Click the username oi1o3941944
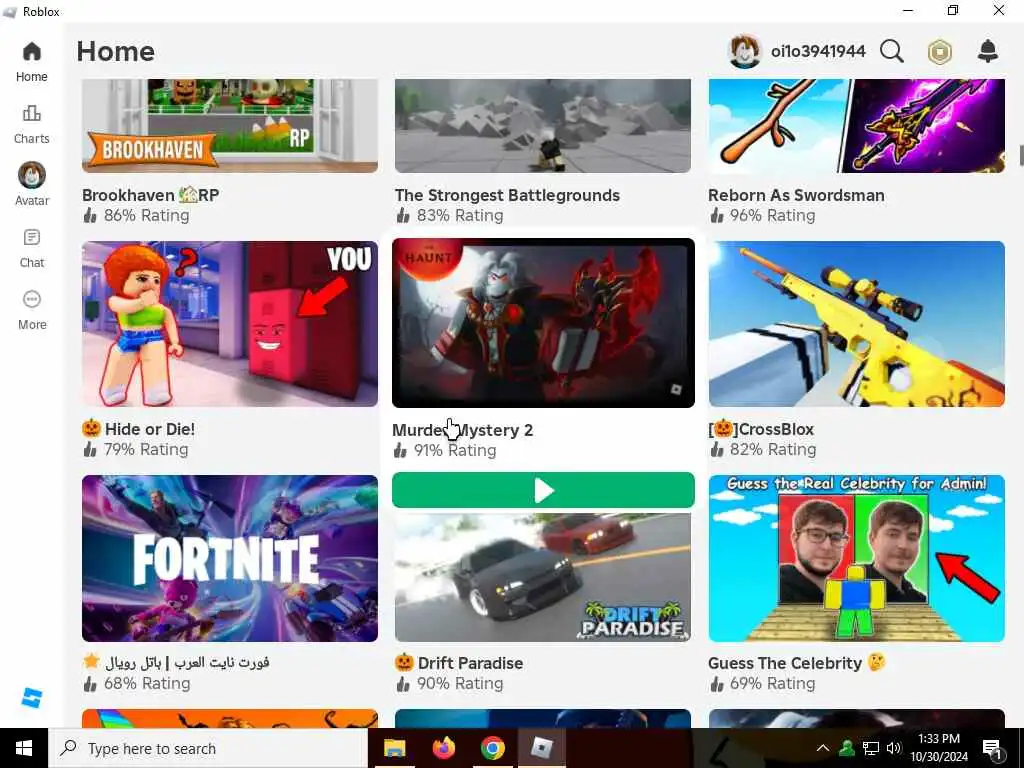The image size is (1024, 768). [818, 51]
